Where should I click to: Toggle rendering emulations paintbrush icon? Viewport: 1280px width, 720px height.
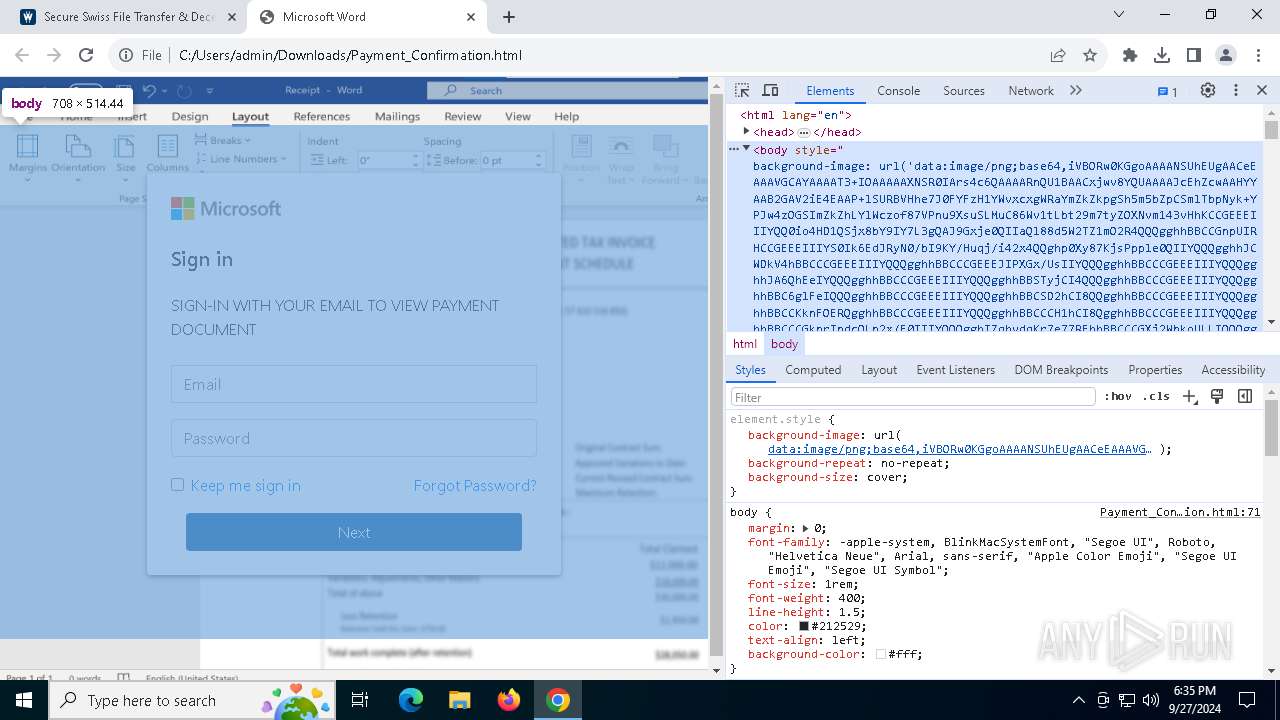point(1217,396)
